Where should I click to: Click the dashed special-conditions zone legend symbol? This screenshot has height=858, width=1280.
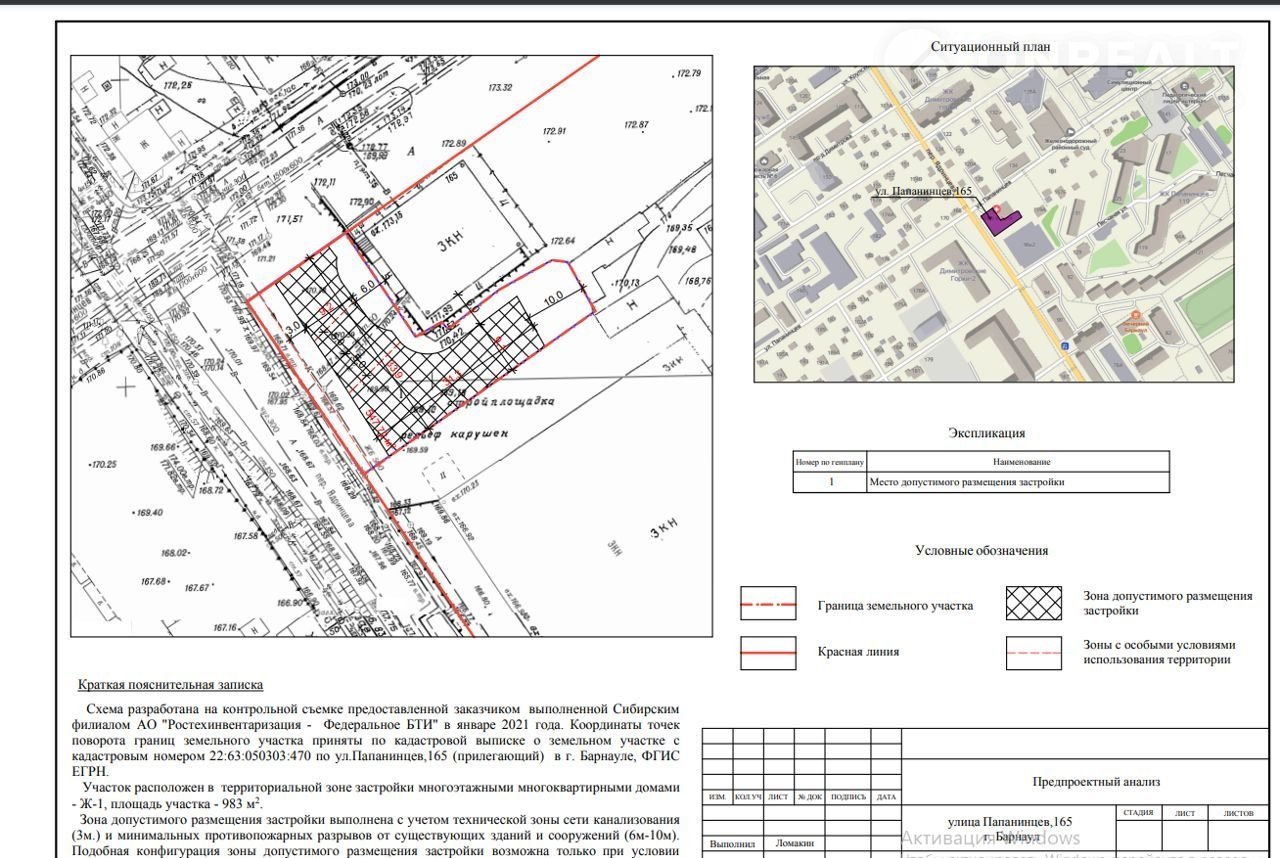pyautogui.click(x=1034, y=652)
